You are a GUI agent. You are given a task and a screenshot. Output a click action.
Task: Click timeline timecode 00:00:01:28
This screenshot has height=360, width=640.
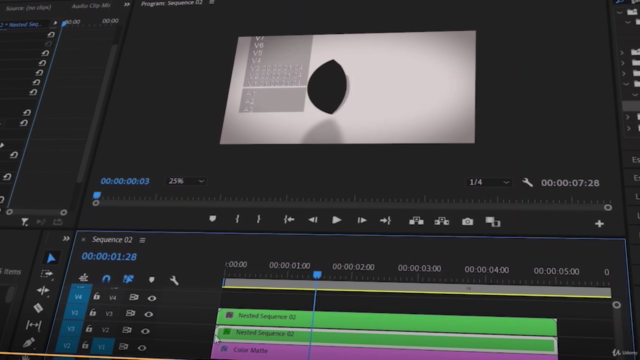[x=109, y=256]
